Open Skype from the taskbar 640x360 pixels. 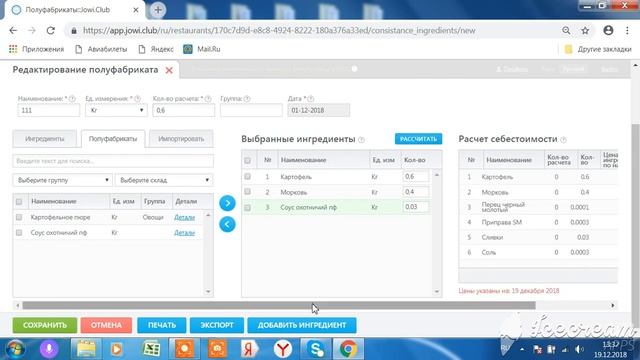point(316,349)
